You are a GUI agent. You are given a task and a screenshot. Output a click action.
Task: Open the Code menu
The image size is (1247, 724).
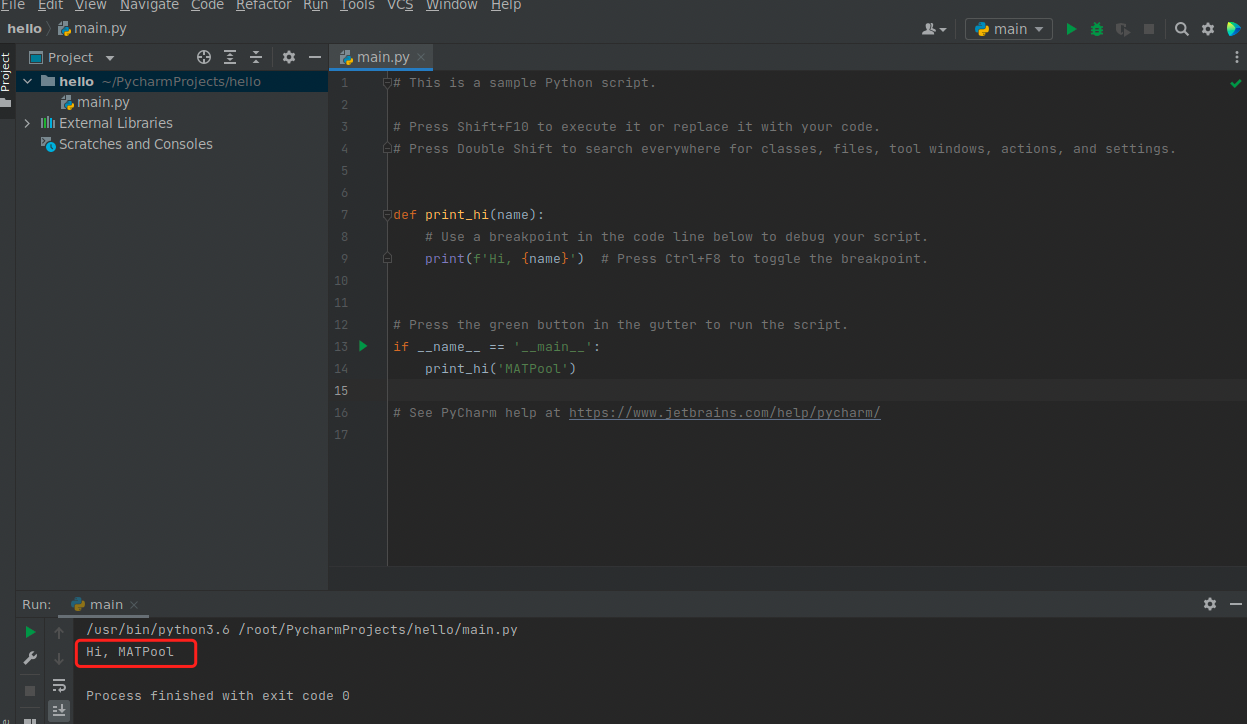[207, 5]
